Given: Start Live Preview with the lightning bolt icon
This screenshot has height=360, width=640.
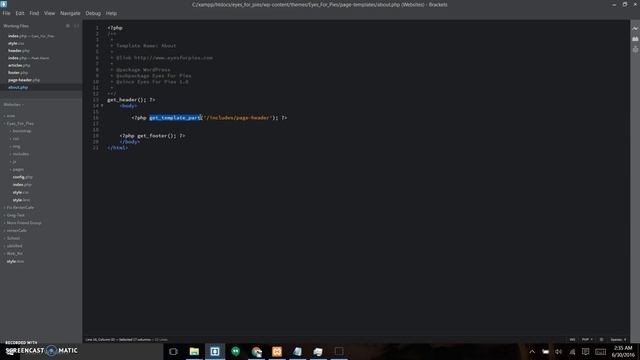Looking at the screenshot, I should click(x=635, y=28).
